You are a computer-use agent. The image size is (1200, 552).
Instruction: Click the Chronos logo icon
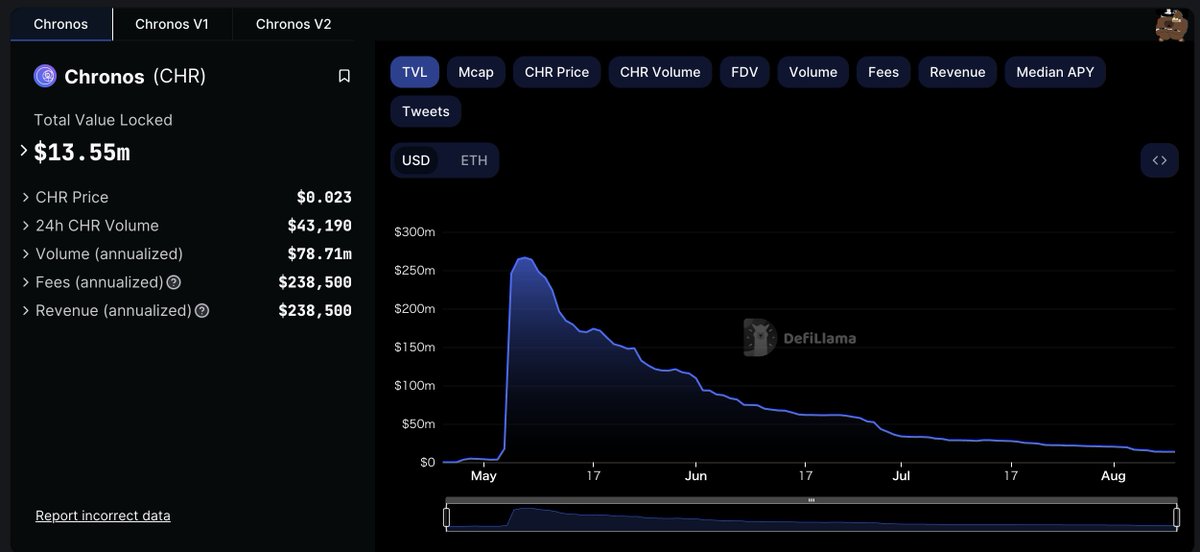pos(45,76)
